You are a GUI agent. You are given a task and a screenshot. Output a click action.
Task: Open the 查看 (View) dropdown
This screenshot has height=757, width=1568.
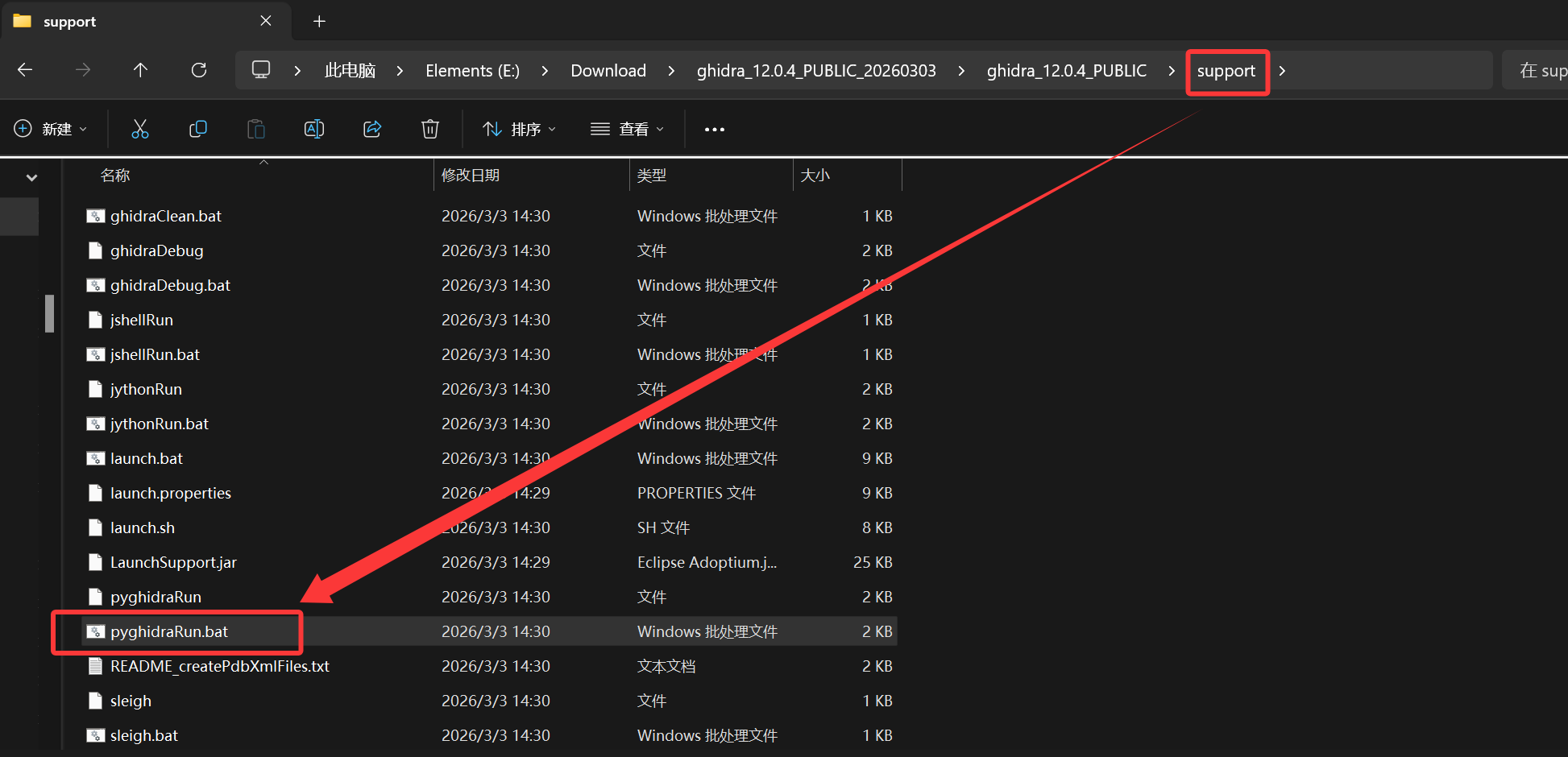(627, 129)
